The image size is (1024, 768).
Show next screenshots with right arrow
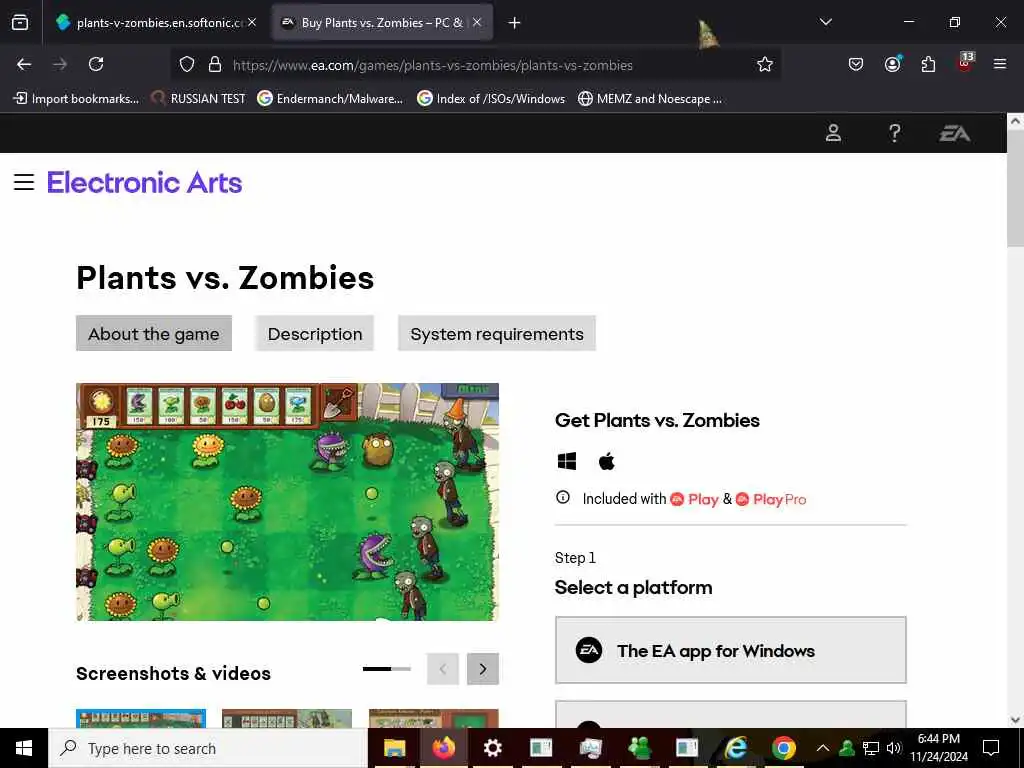click(x=483, y=669)
